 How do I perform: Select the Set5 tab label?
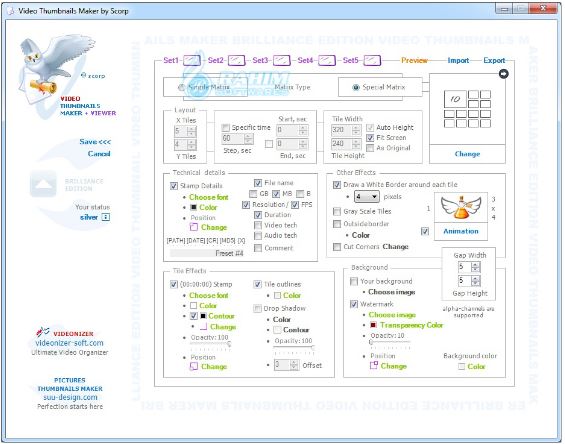point(350,60)
